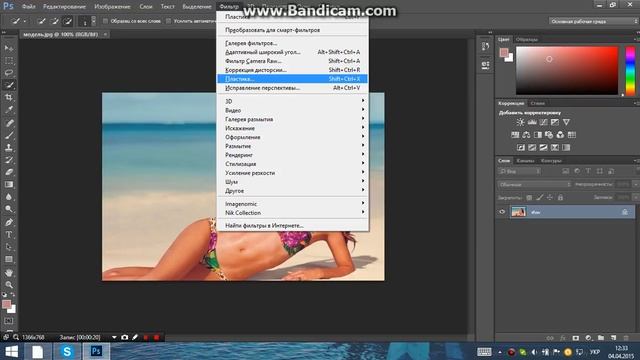640x360 pixels.
Task: Switch to the Контуры tab
Action: pyautogui.click(x=551, y=161)
